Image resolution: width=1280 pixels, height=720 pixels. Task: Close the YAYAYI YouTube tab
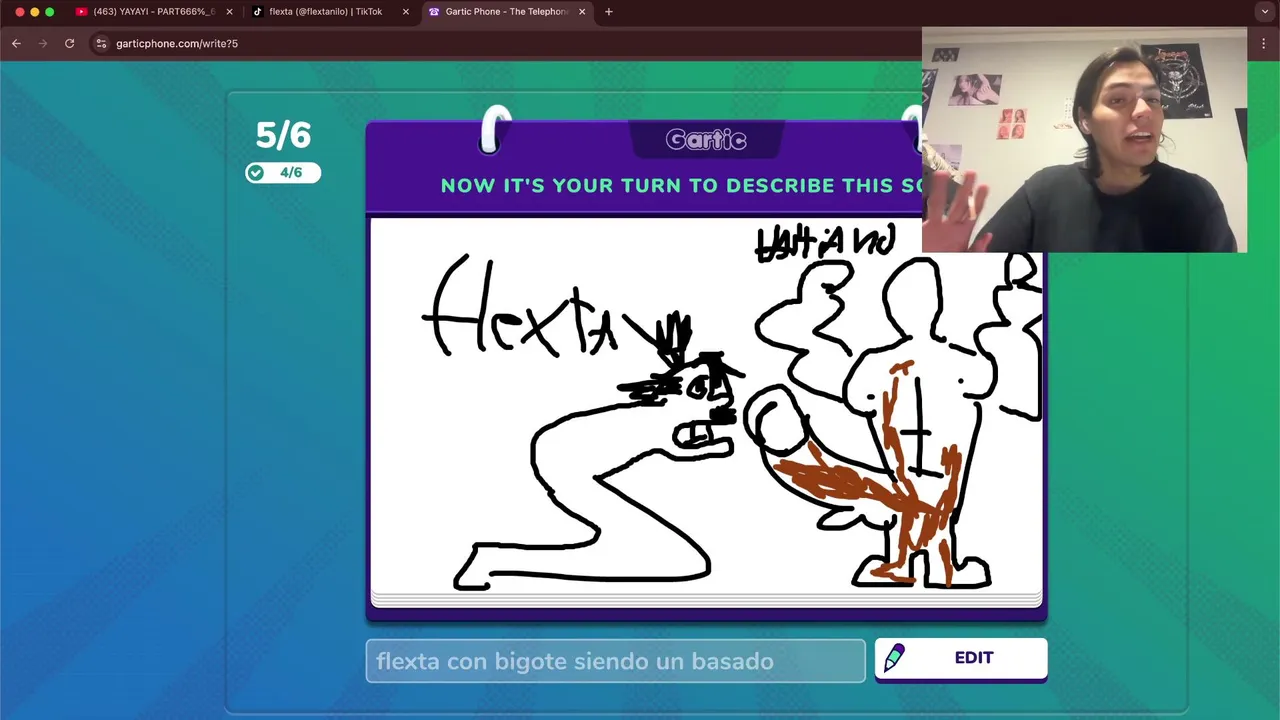pos(230,12)
